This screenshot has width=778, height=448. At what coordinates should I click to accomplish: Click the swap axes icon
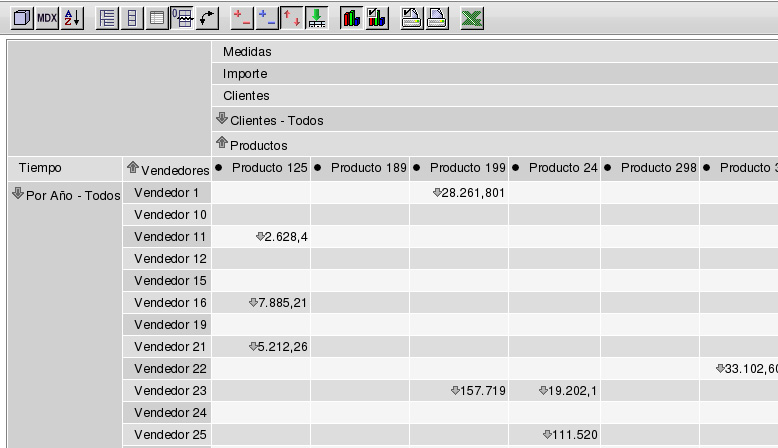click(207, 18)
